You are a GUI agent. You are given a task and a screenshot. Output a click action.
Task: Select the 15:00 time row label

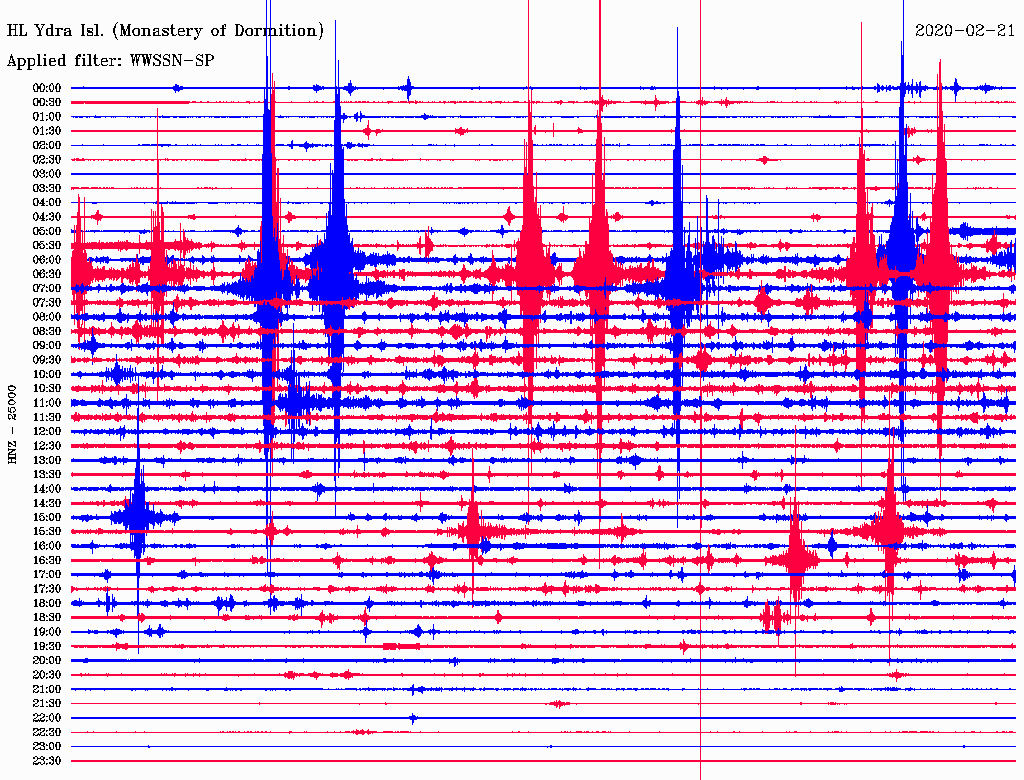(47, 517)
